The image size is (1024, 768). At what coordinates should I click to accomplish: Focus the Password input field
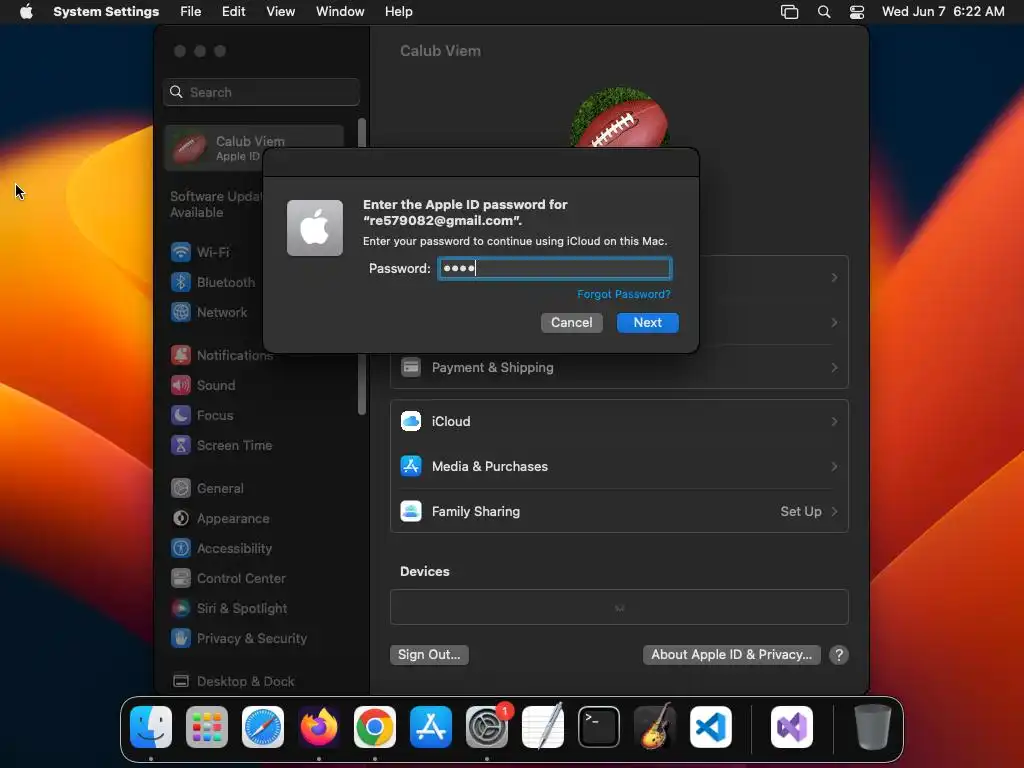[554, 268]
